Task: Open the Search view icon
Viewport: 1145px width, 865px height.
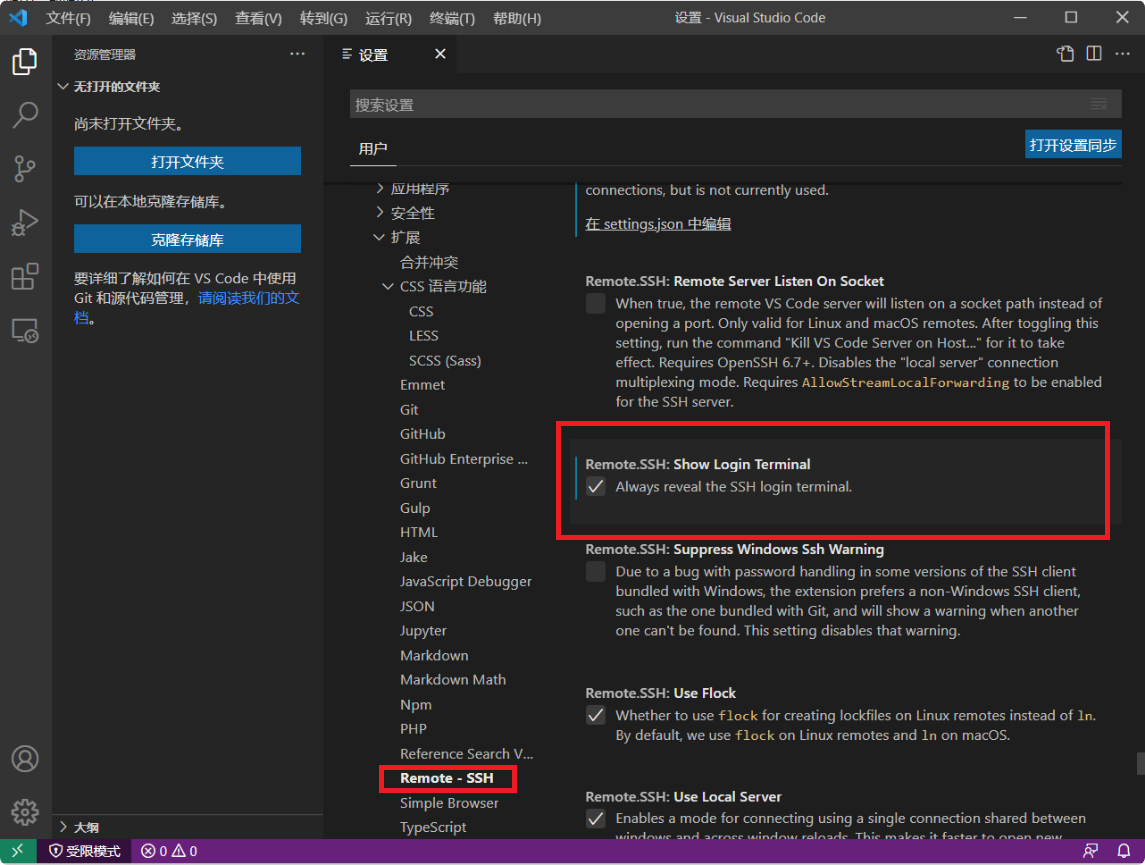Action: [25, 115]
